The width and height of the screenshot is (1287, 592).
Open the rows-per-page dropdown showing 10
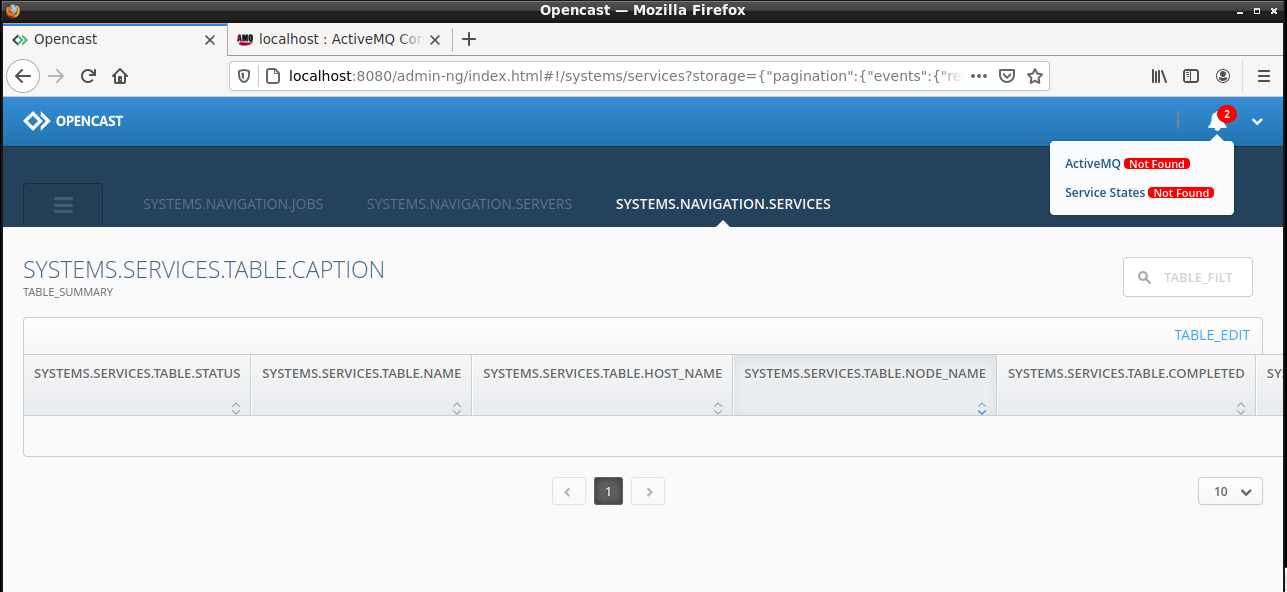point(1229,491)
